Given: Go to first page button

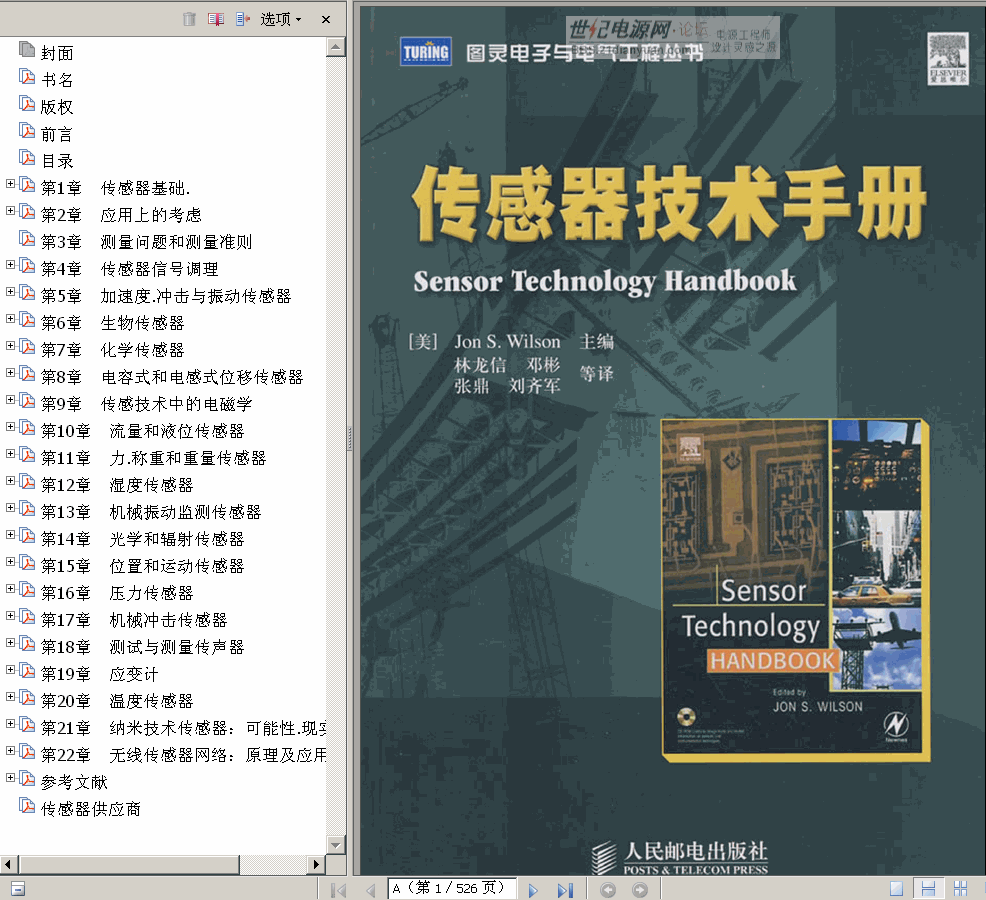Looking at the screenshot, I should (x=338, y=890).
